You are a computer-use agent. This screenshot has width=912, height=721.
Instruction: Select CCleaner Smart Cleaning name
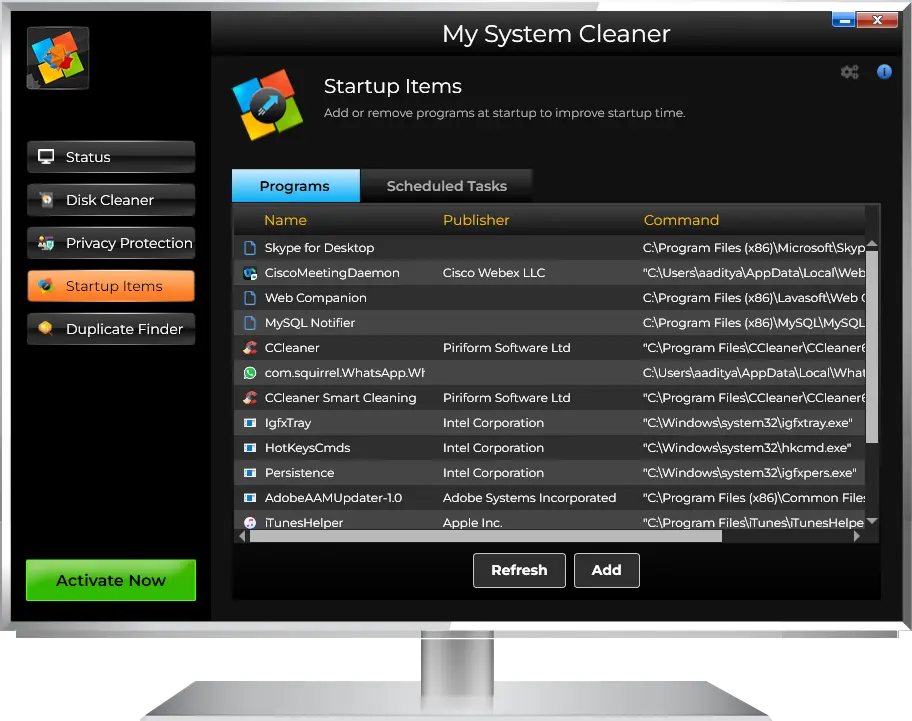341,398
